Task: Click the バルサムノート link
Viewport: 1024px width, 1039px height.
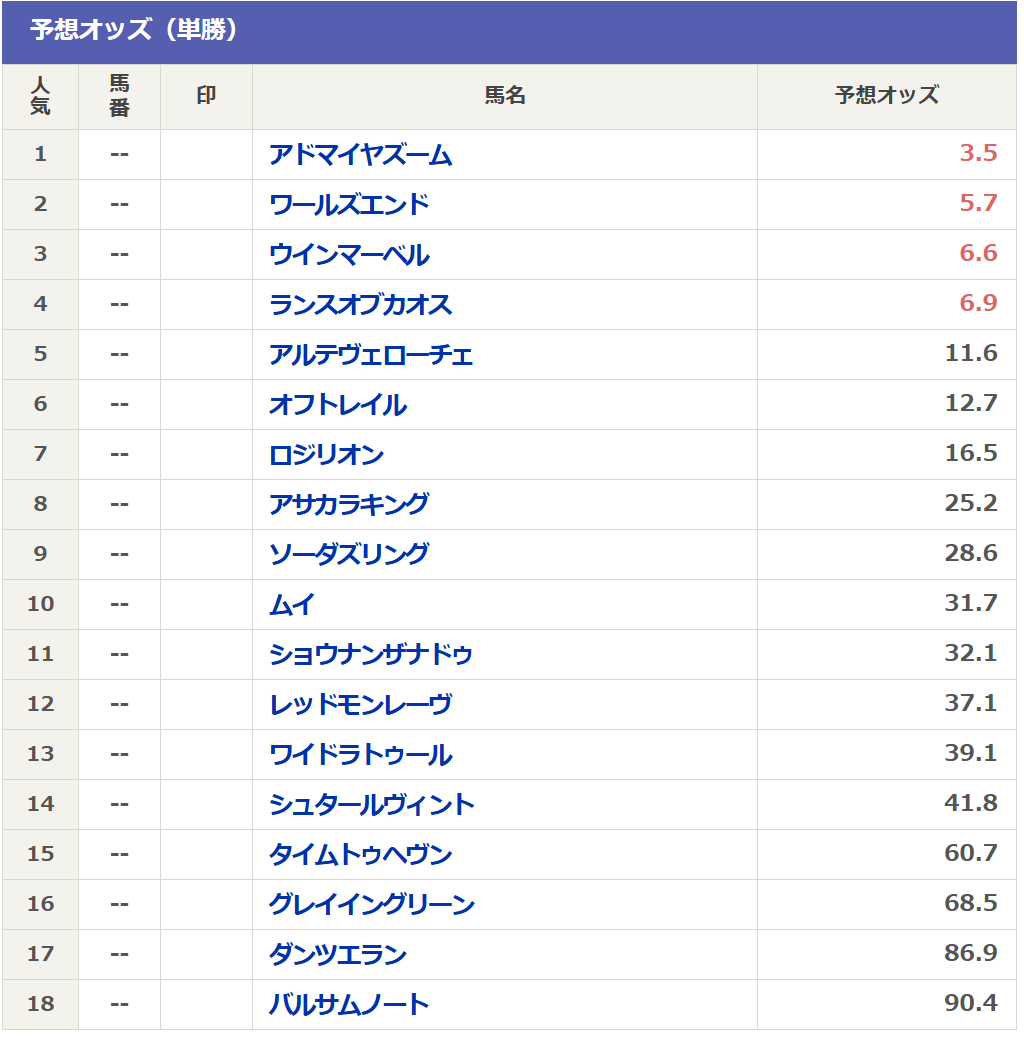Action: [x=349, y=1005]
